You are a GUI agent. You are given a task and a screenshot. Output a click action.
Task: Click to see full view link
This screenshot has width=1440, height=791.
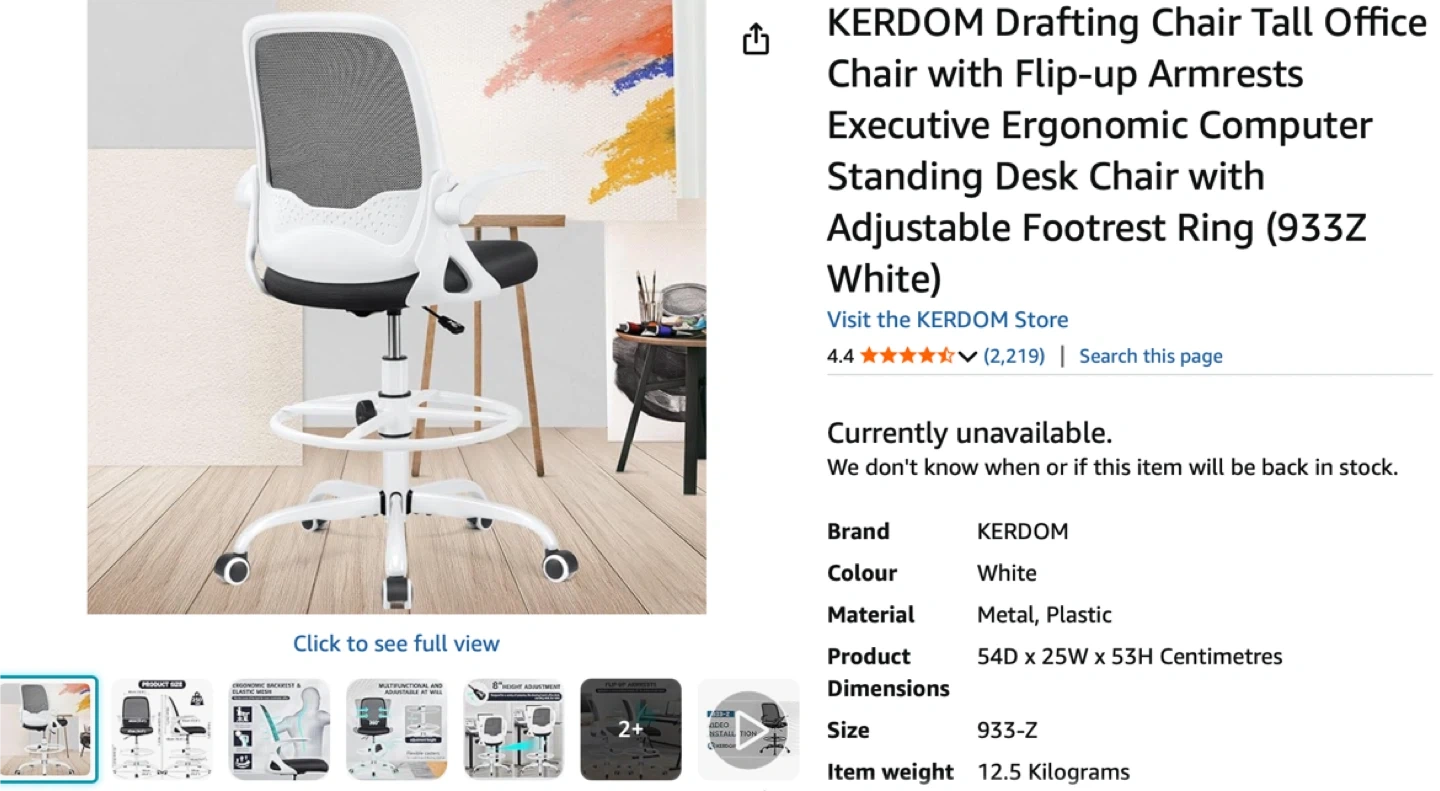coord(396,643)
